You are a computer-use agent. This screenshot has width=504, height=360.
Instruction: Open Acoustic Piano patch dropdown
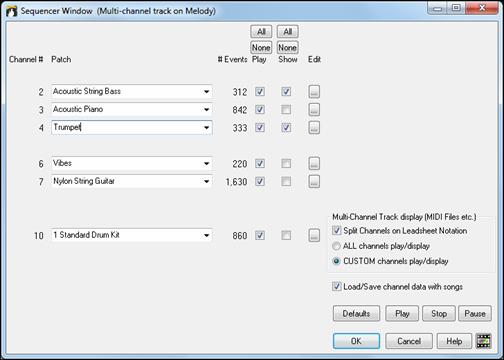pyautogui.click(x=207, y=110)
